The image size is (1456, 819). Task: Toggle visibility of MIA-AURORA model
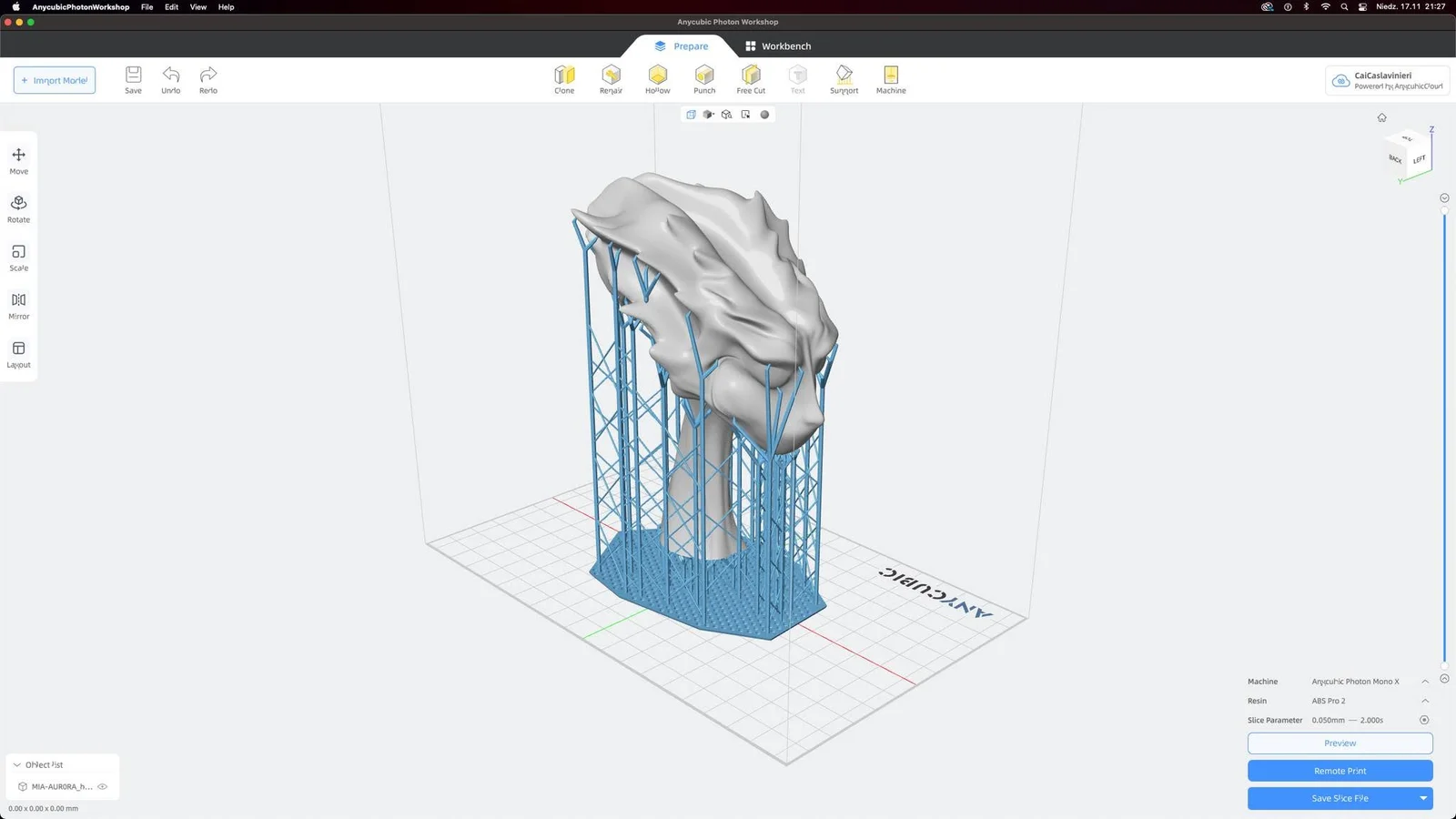[103, 786]
